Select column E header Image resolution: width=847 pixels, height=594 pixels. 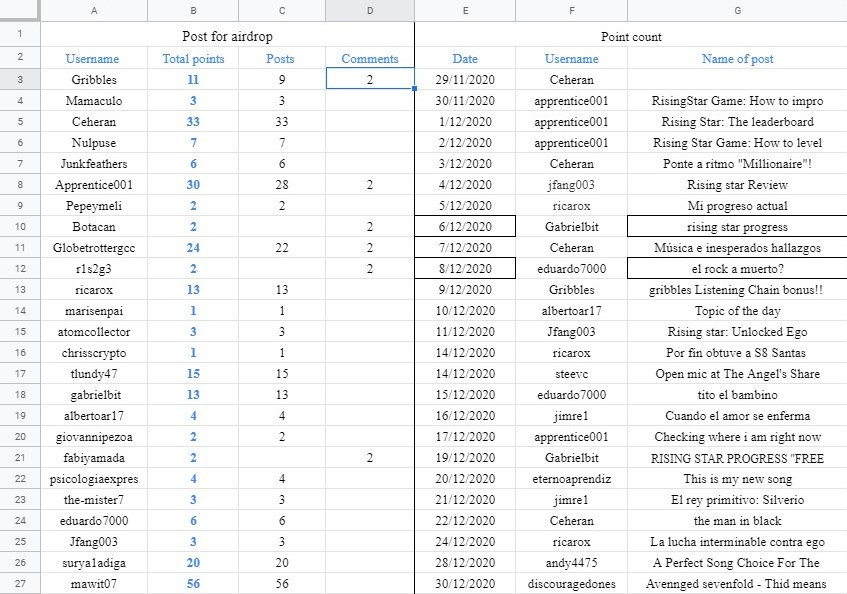click(465, 10)
